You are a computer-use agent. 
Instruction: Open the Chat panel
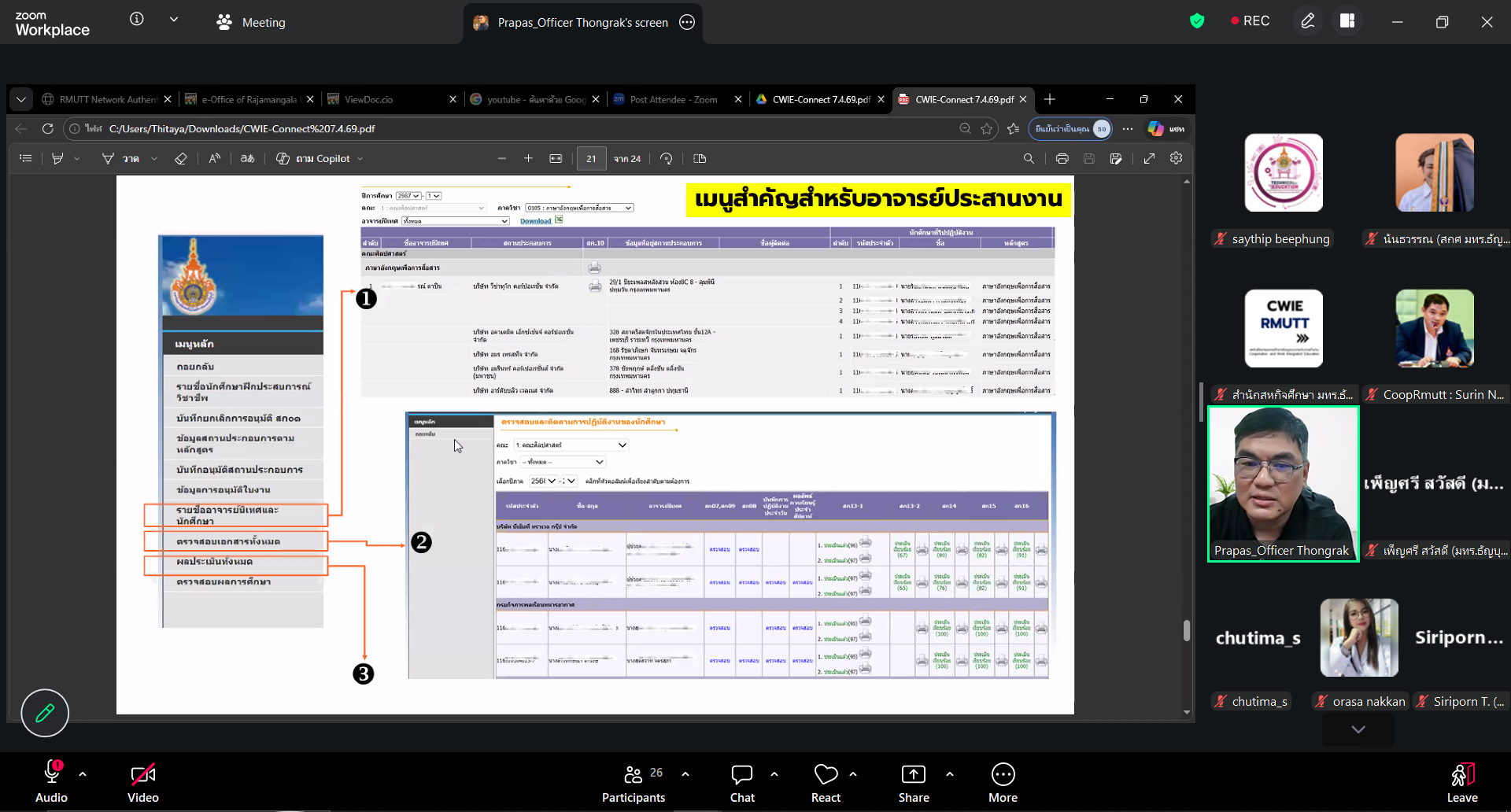(x=741, y=784)
